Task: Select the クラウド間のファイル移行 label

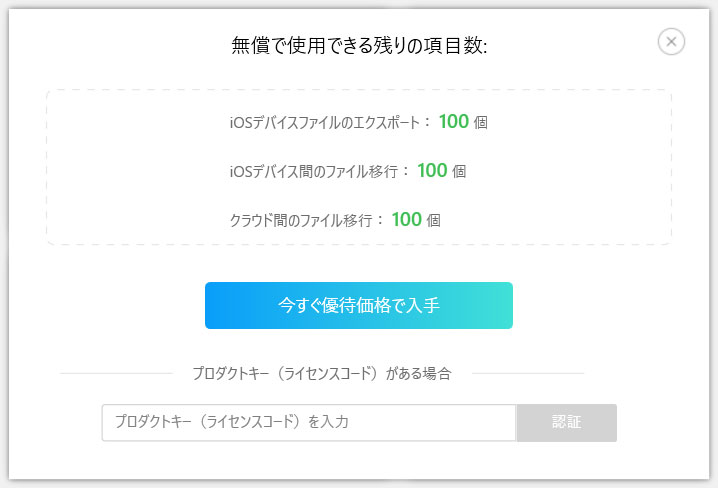Action: (306, 220)
